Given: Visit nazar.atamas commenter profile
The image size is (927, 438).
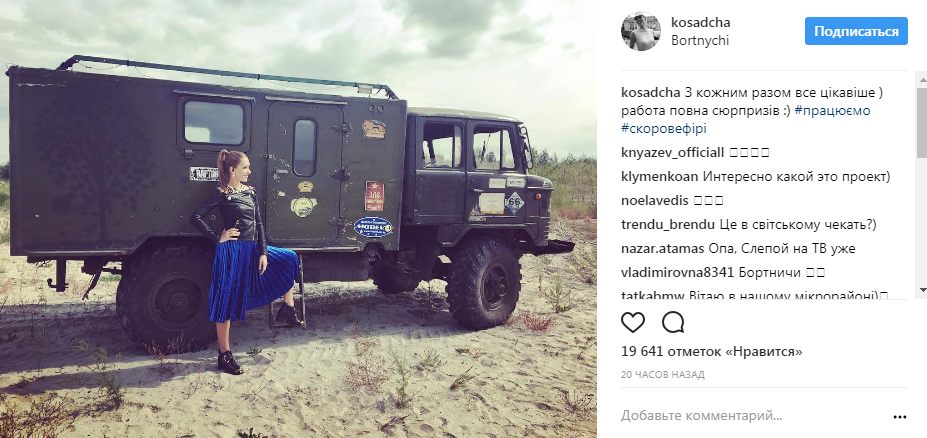Looking at the screenshot, I should pos(662,249).
